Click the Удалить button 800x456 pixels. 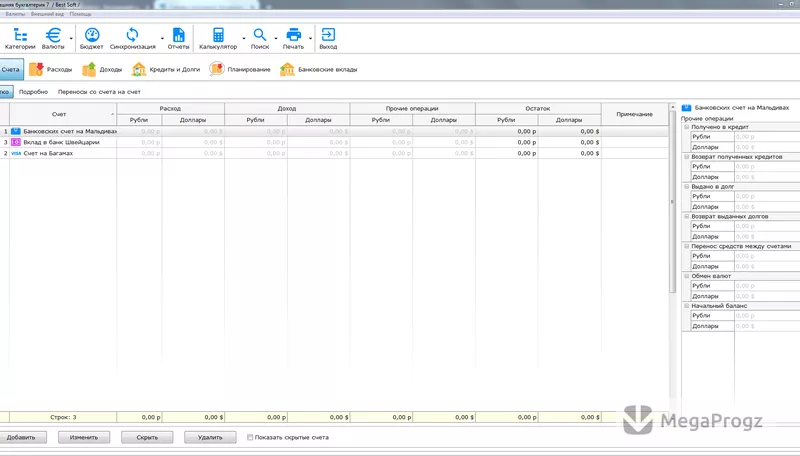(210, 437)
